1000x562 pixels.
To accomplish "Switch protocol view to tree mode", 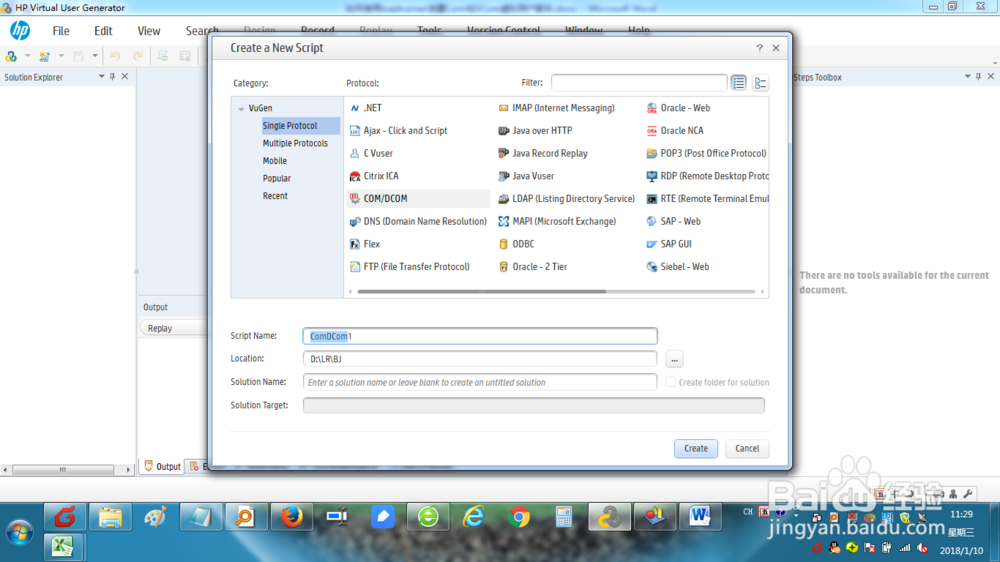I will point(760,83).
